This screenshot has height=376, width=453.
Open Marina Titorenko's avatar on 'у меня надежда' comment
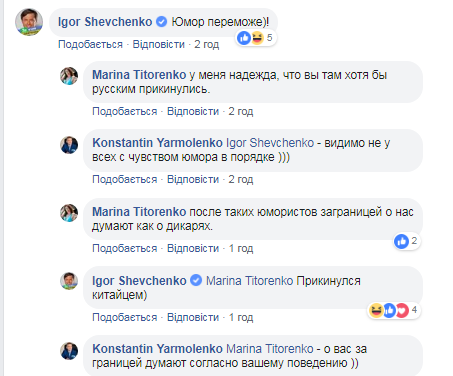pos(69,76)
